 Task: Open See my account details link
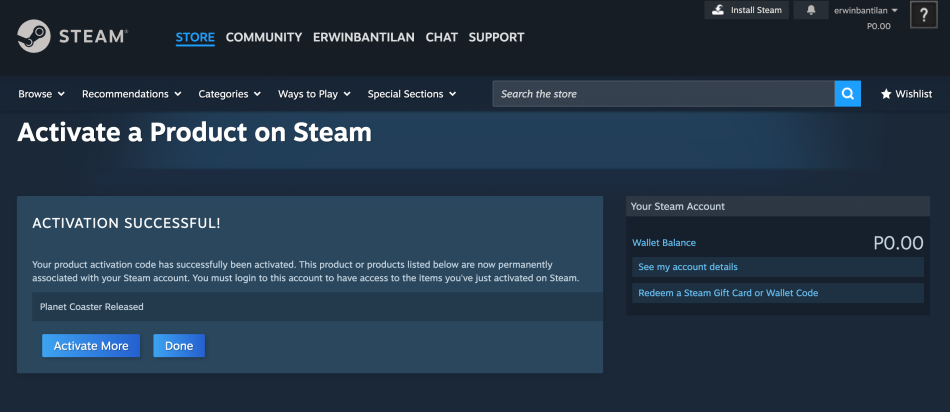688,267
